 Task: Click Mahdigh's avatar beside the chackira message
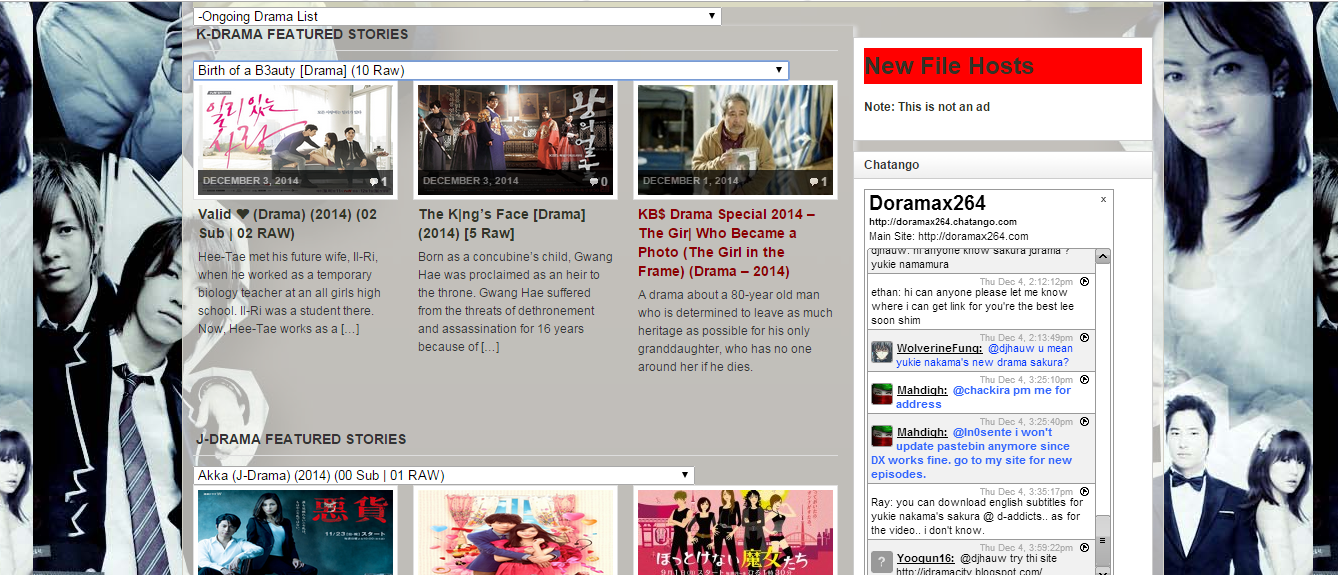coord(881,393)
